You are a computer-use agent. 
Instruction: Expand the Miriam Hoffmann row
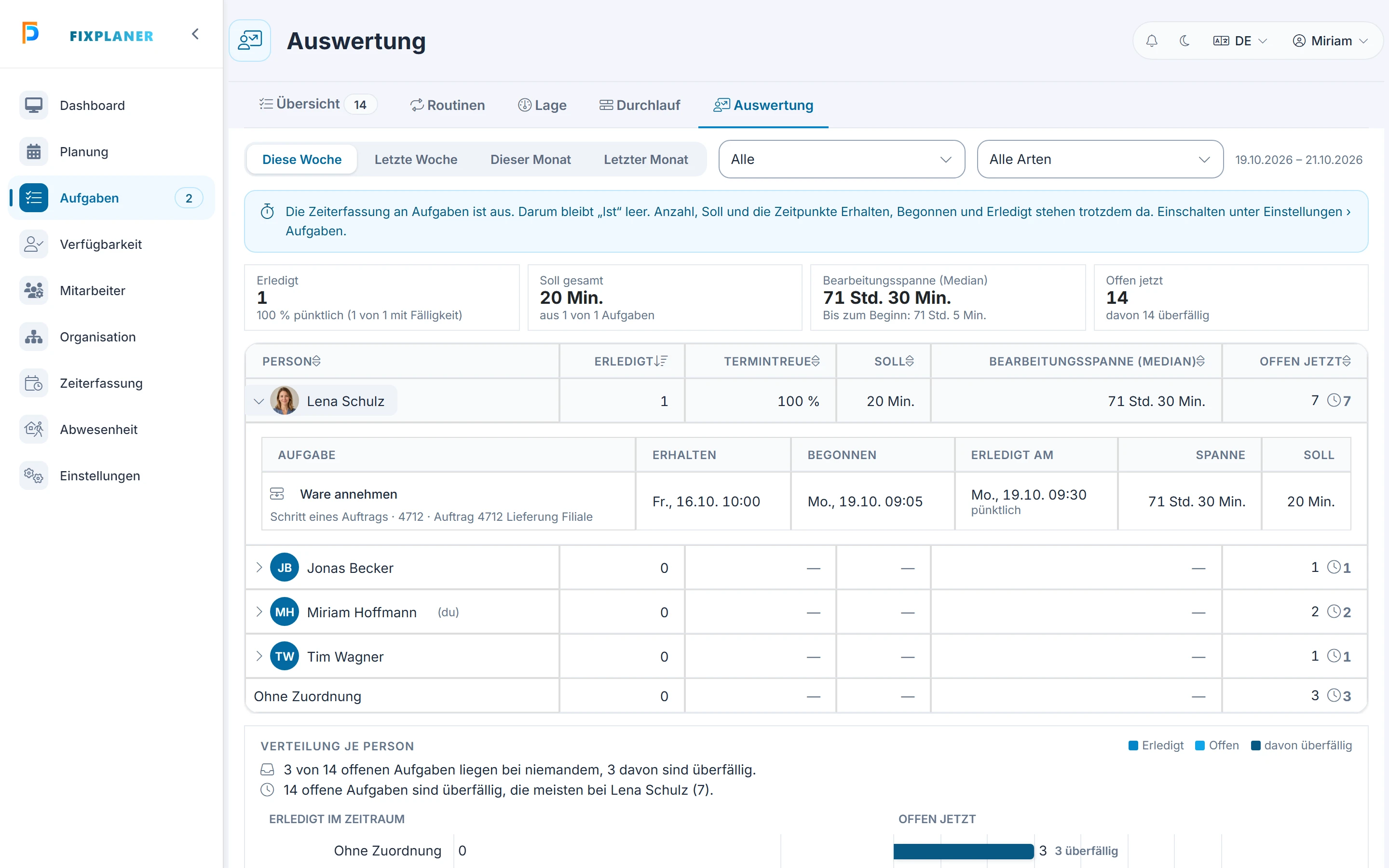pyautogui.click(x=259, y=611)
